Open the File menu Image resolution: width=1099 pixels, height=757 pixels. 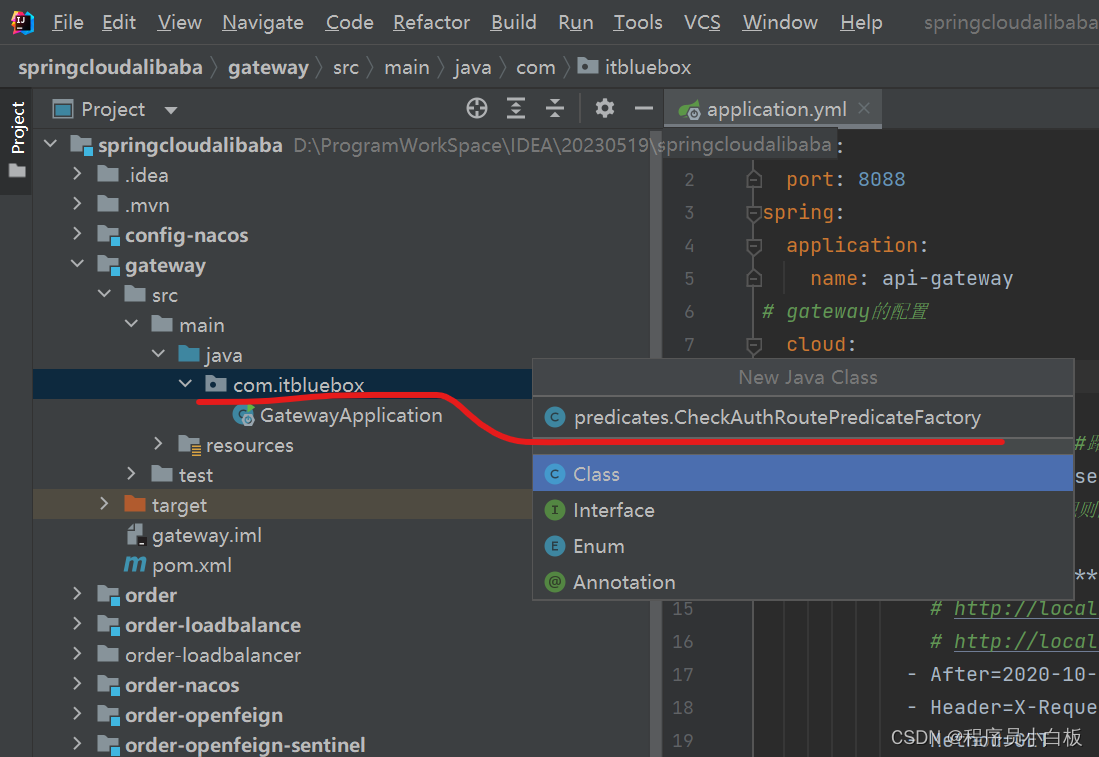tap(68, 22)
